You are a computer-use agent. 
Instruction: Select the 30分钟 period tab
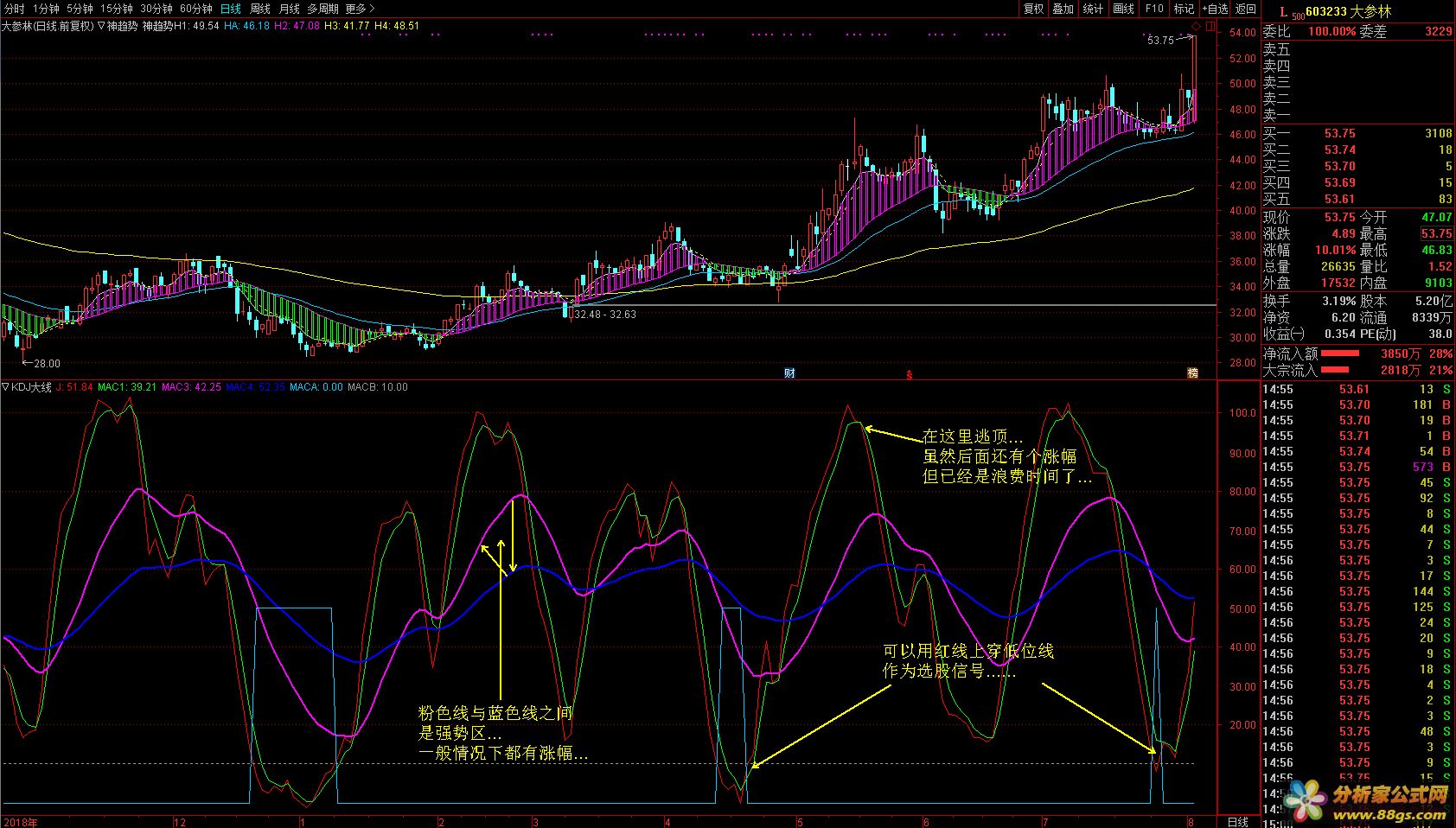pyautogui.click(x=156, y=9)
